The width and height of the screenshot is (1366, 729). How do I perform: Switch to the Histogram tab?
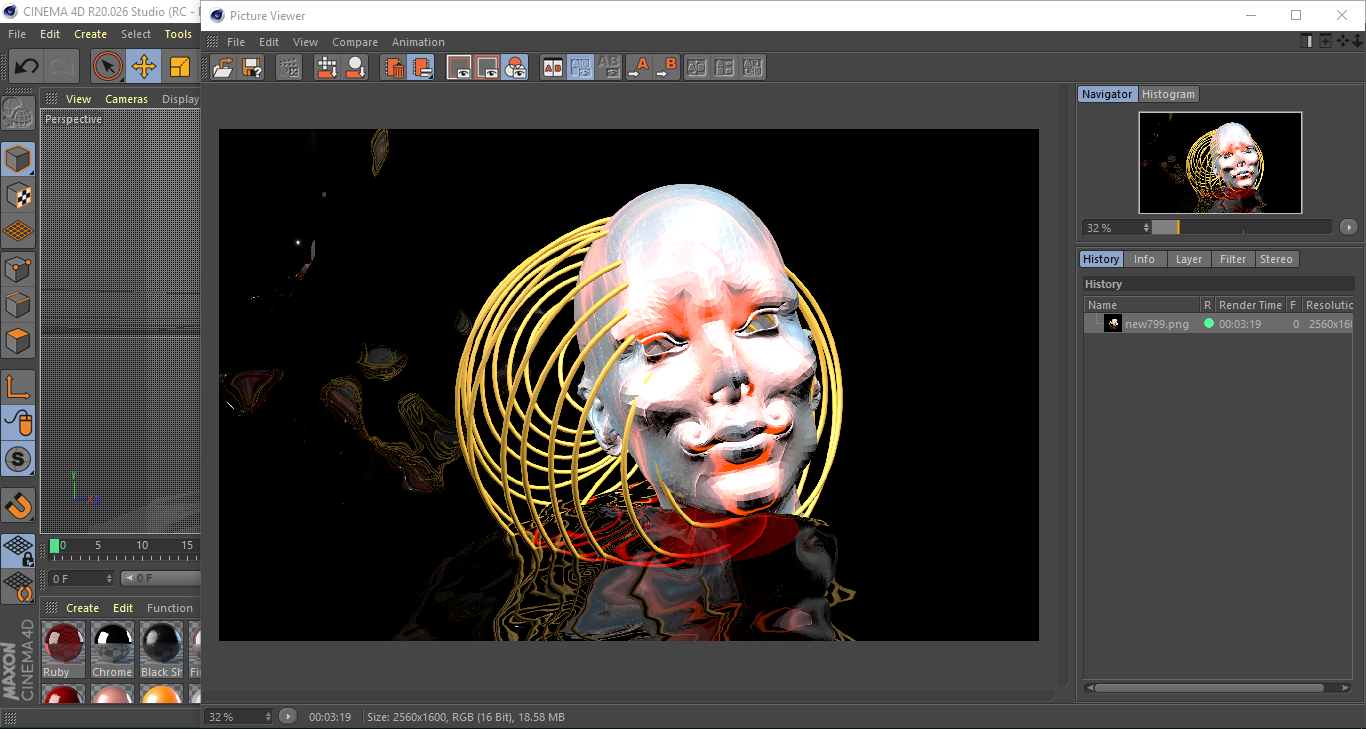point(1168,94)
